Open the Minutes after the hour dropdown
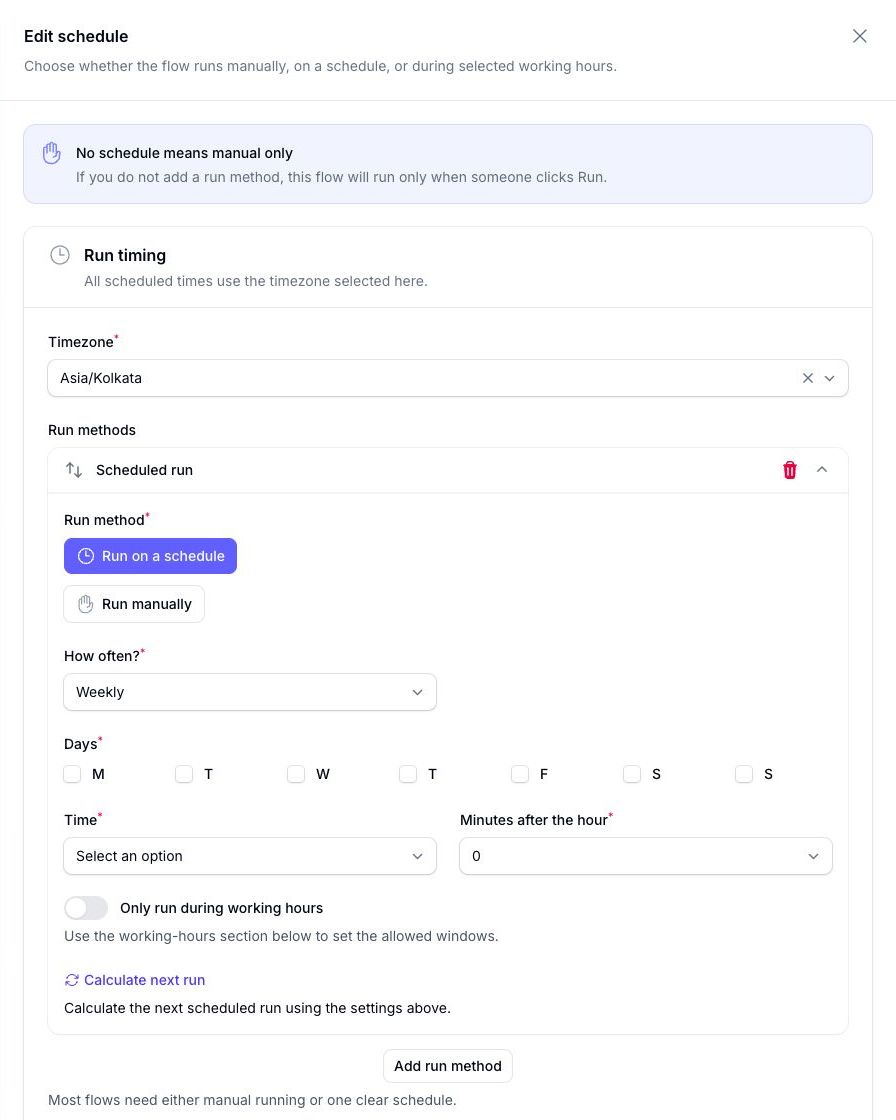The image size is (896, 1120). 646,856
